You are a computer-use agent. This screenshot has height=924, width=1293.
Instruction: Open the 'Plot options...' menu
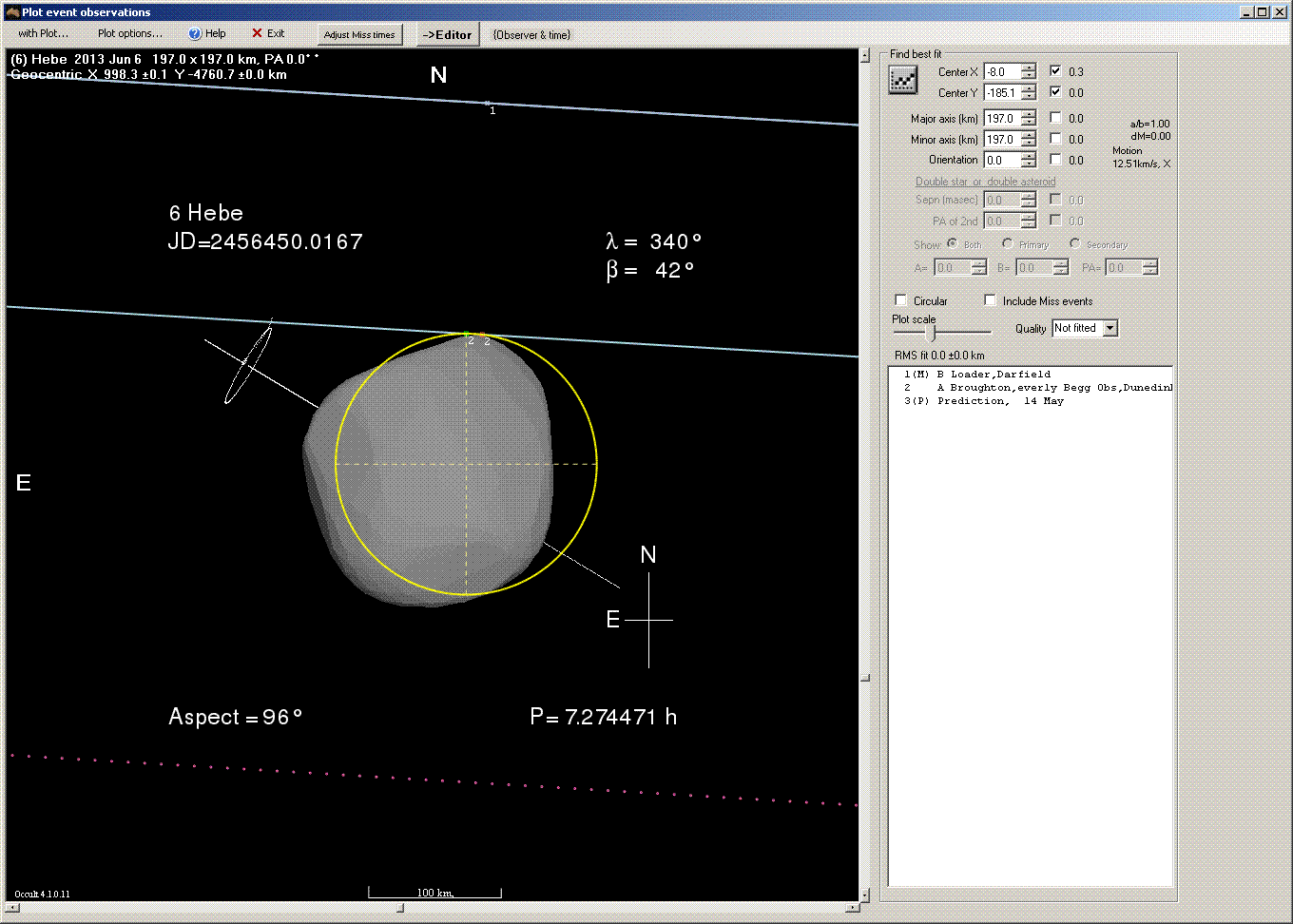[x=130, y=33]
